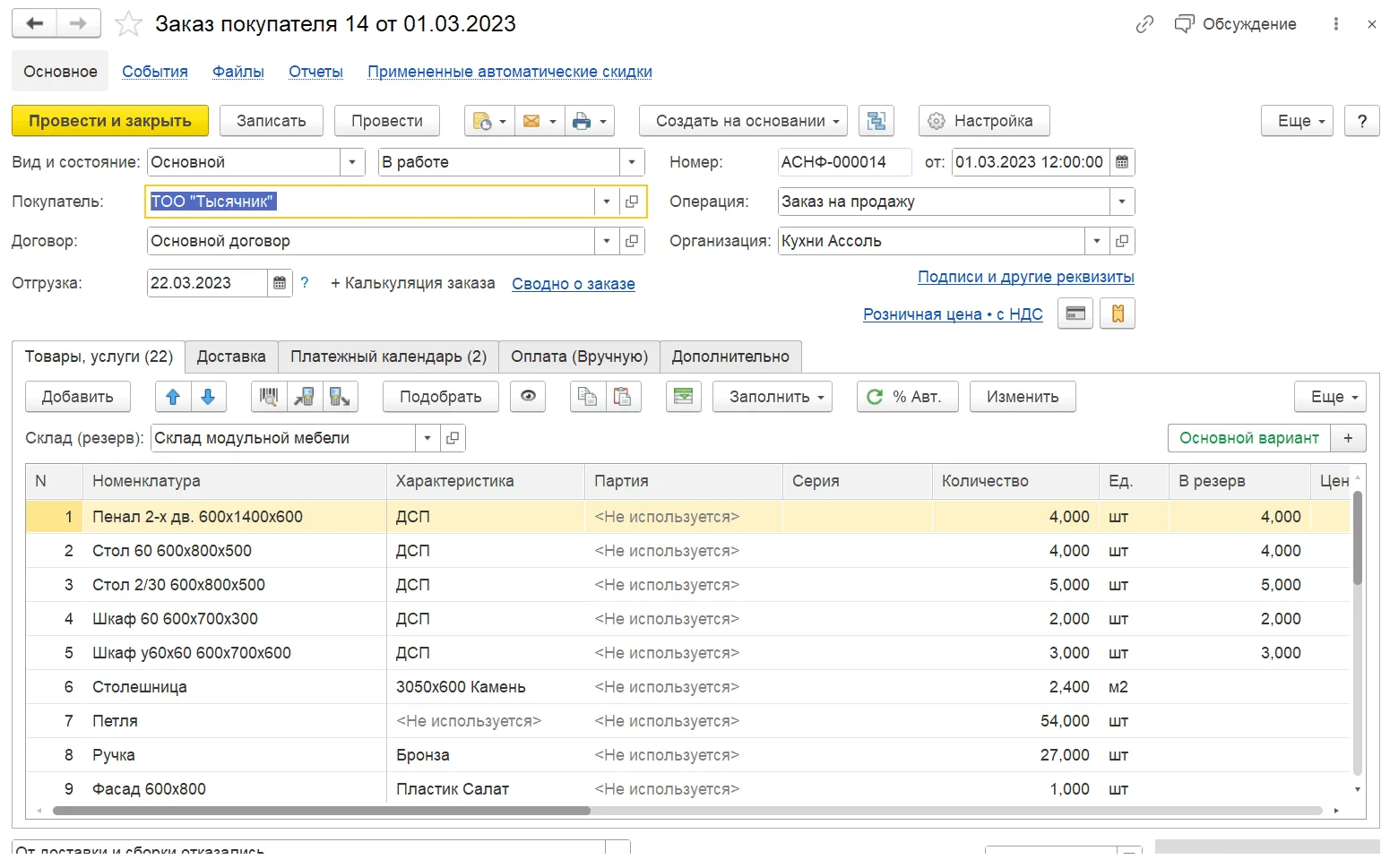Expand the Покупатель dropdown list
1390x868 pixels.
607,202
